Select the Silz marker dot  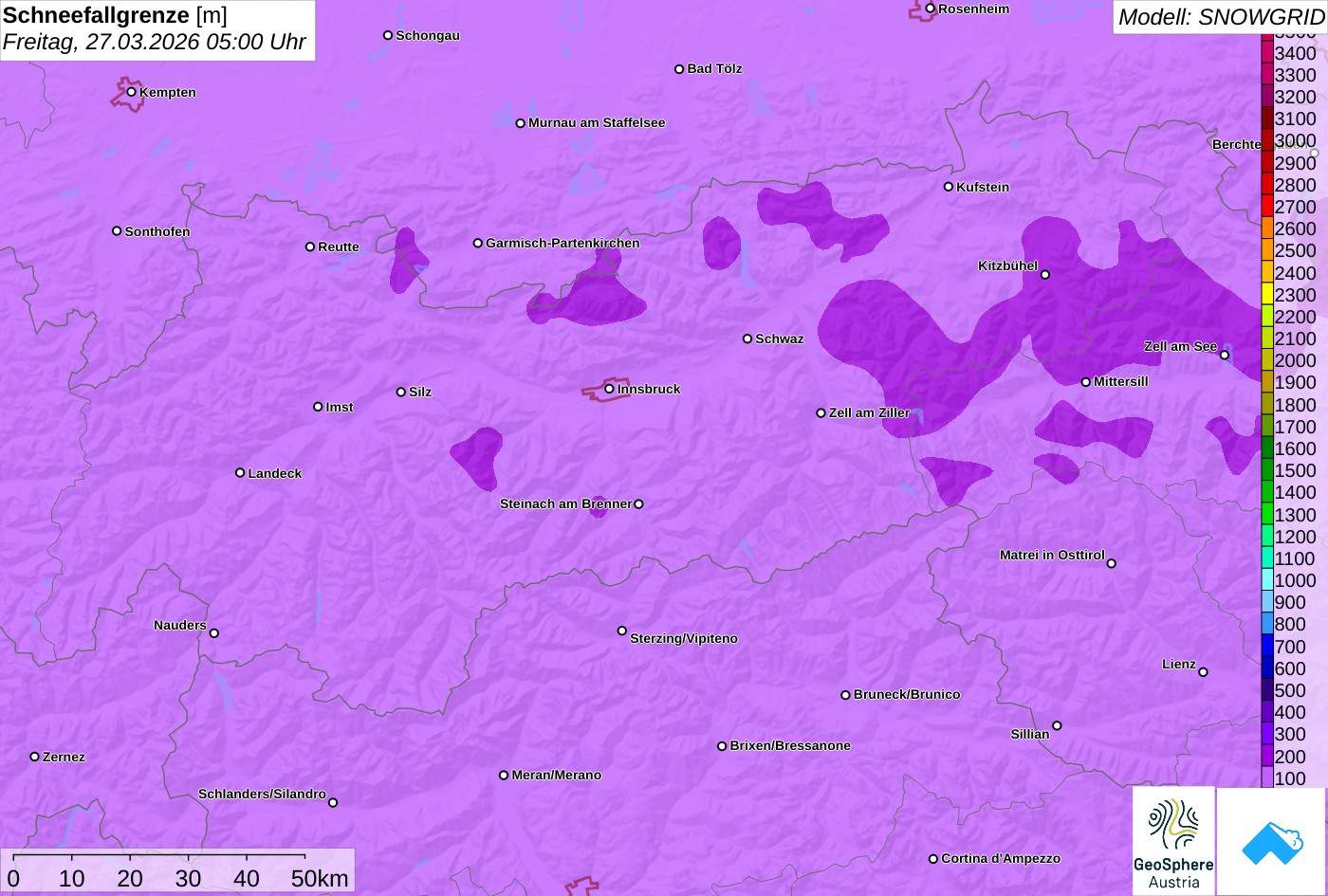[x=401, y=392]
